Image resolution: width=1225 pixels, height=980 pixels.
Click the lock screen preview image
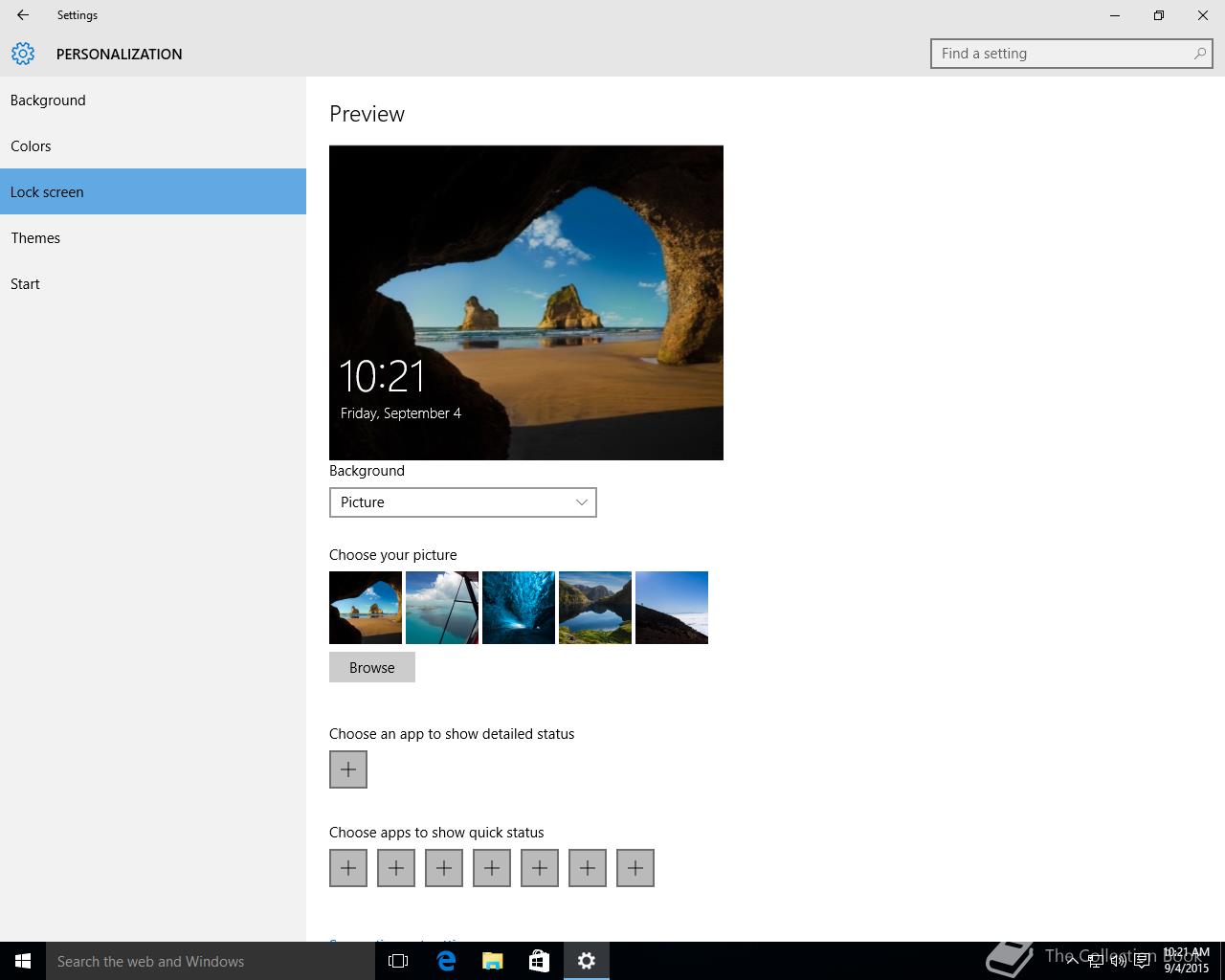click(526, 302)
